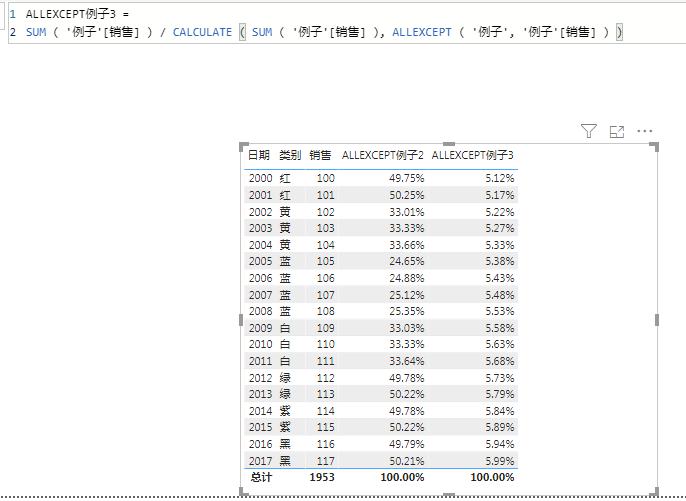Sort the table by the 日期 column header
Screen dimensions: 686x501
coord(259,155)
